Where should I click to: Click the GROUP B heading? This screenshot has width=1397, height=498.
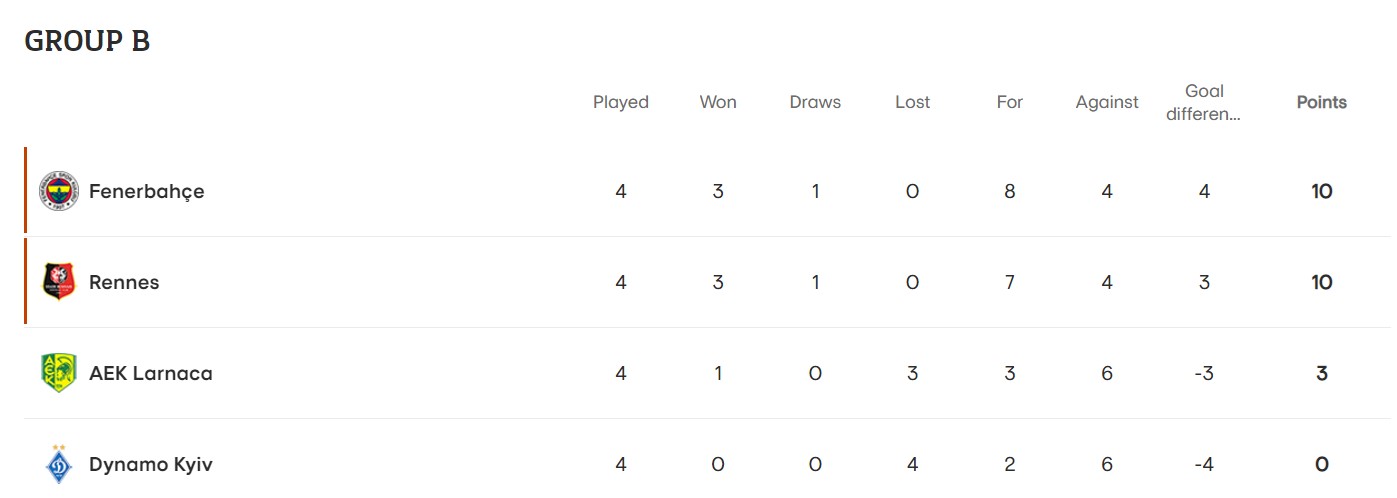click(87, 41)
